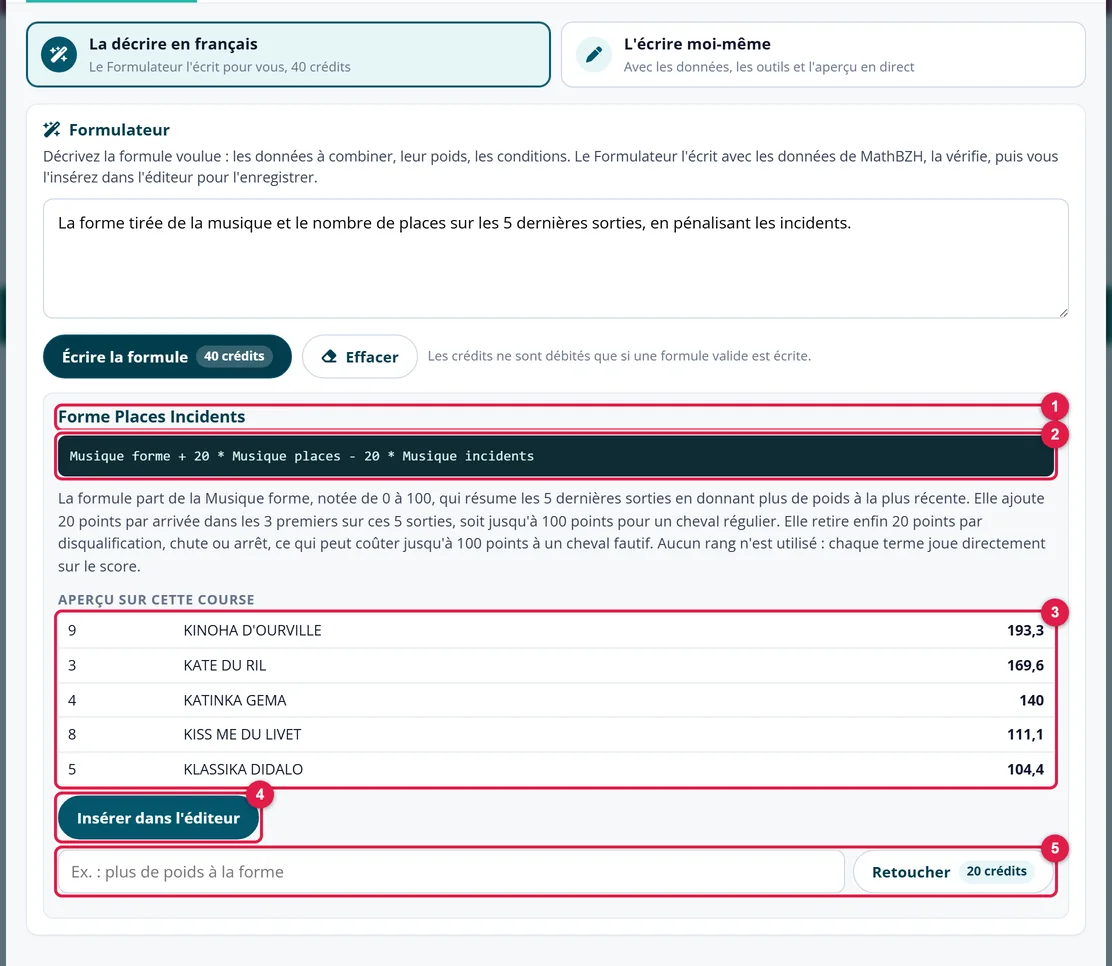Image resolution: width=1112 pixels, height=966 pixels.
Task: Click the KINOHA D'OURVILLE row
Action: point(555,631)
